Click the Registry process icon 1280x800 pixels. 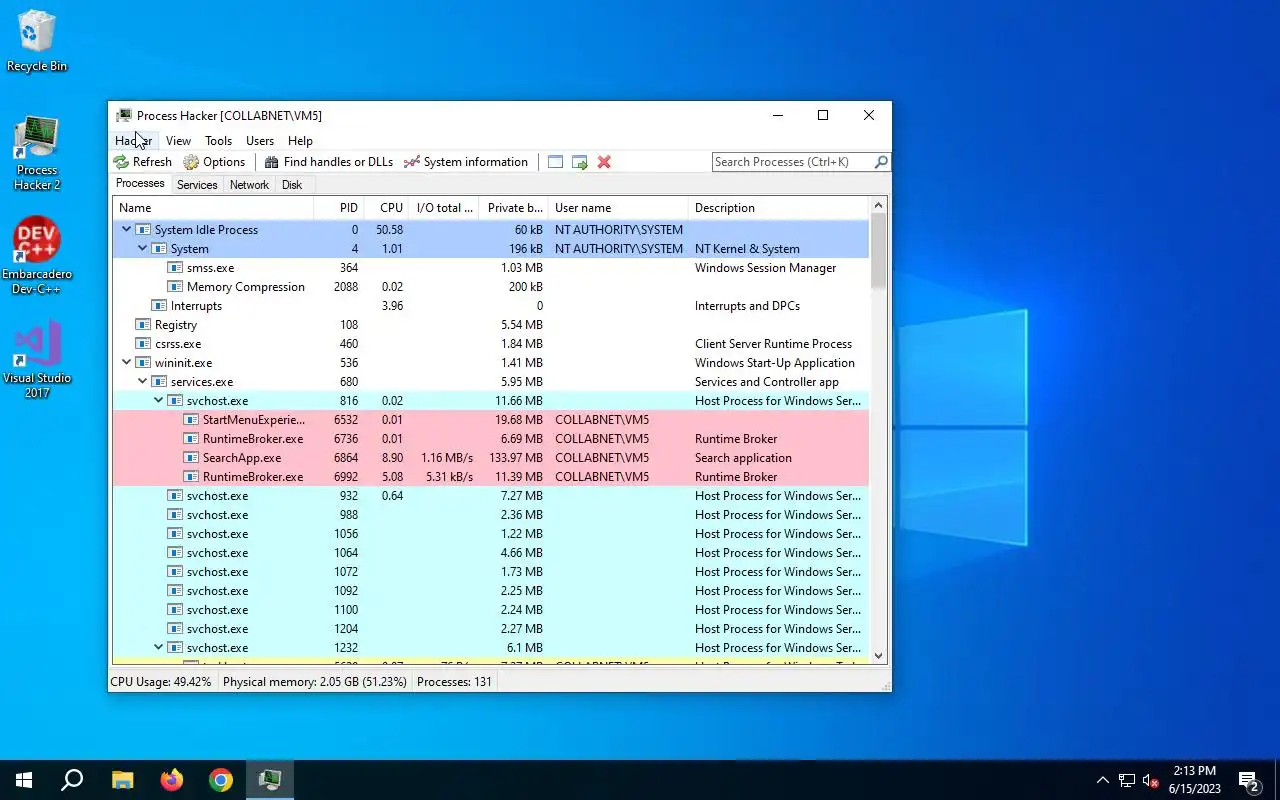click(x=143, y=324)
